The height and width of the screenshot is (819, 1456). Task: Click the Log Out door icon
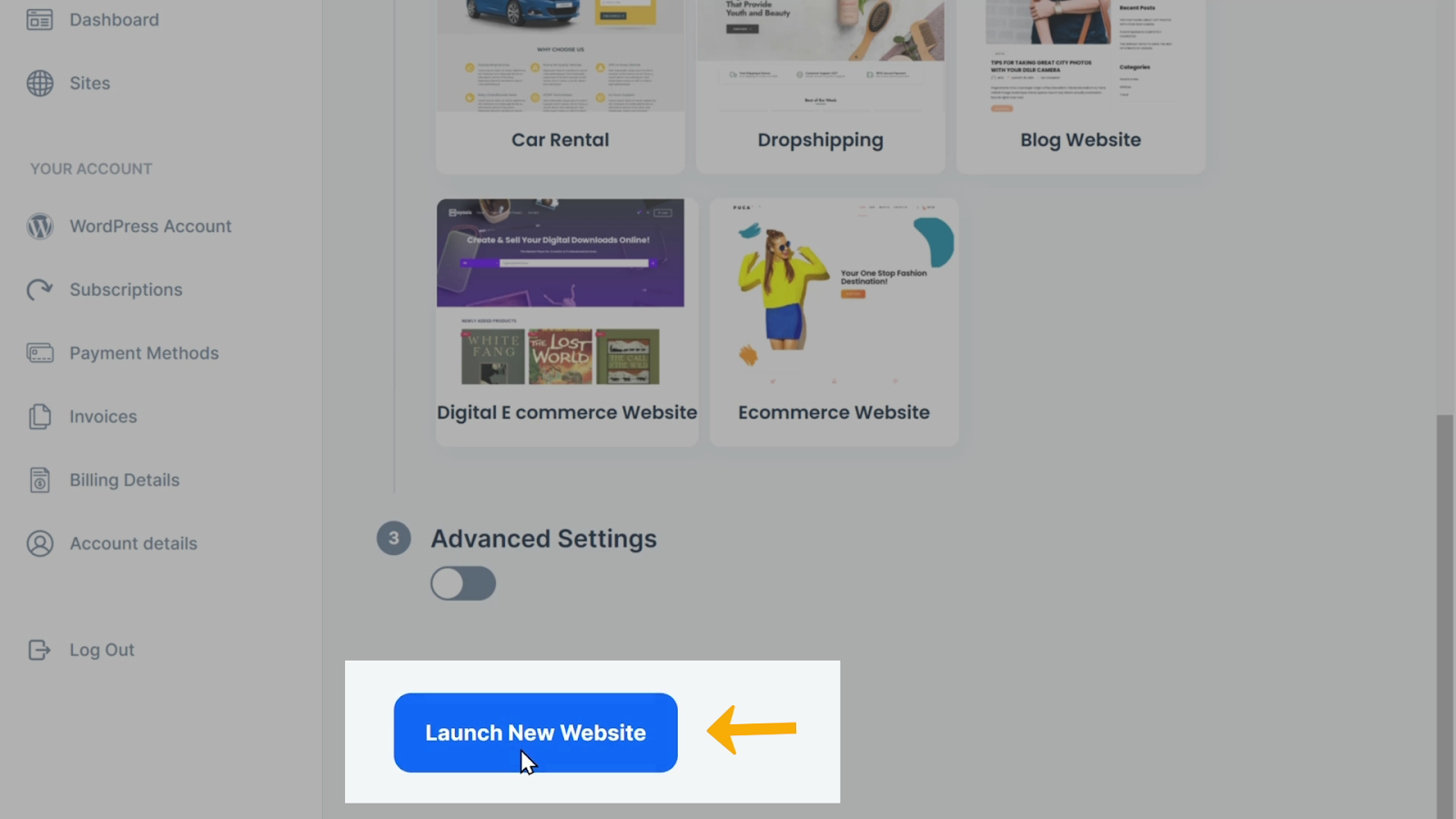point(39,650)
